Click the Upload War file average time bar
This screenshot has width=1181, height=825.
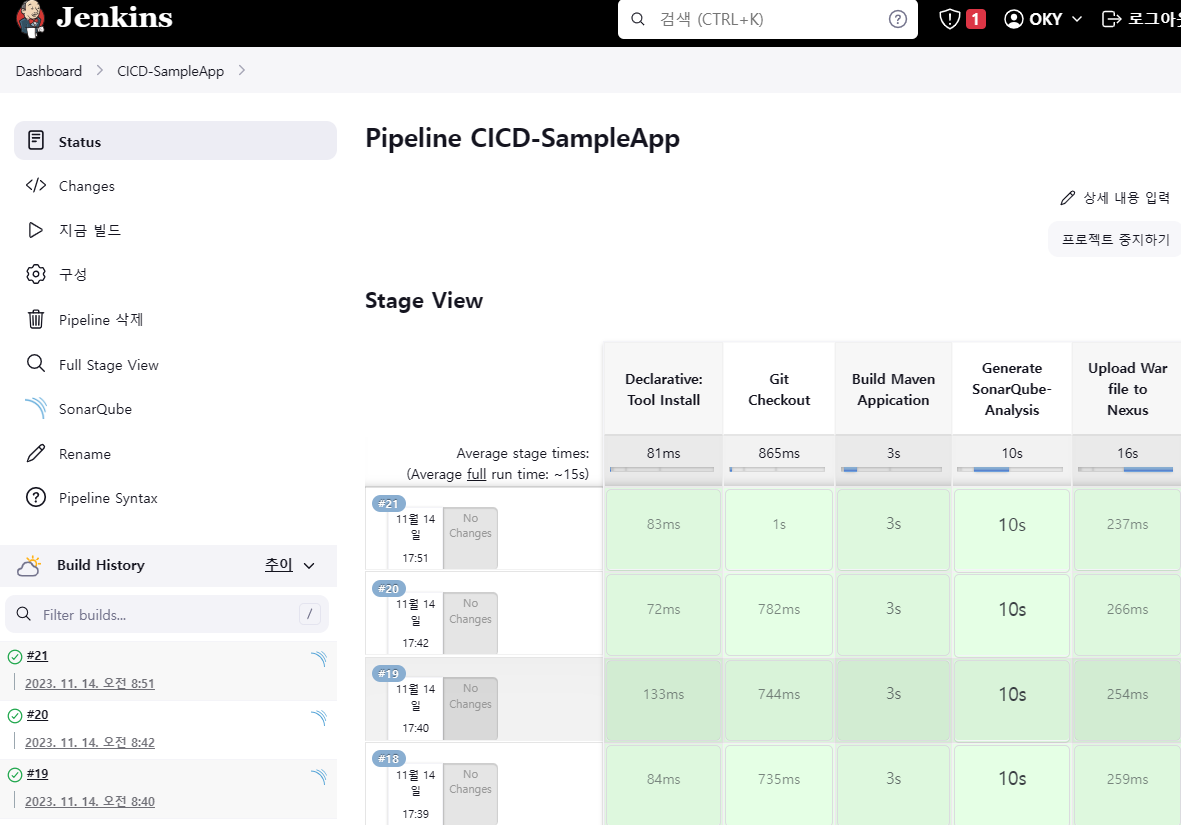1125,469
